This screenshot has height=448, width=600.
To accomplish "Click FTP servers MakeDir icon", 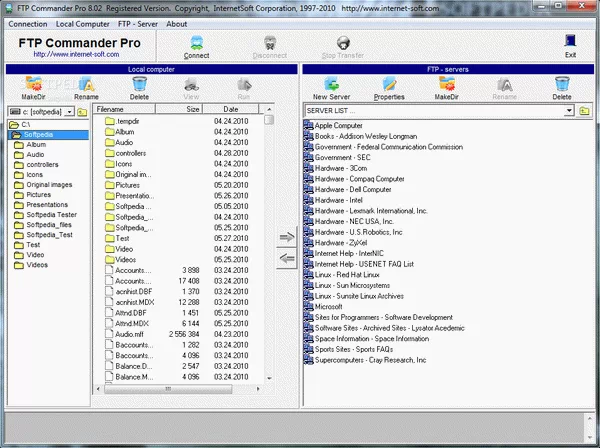I will tap(447, 84).
